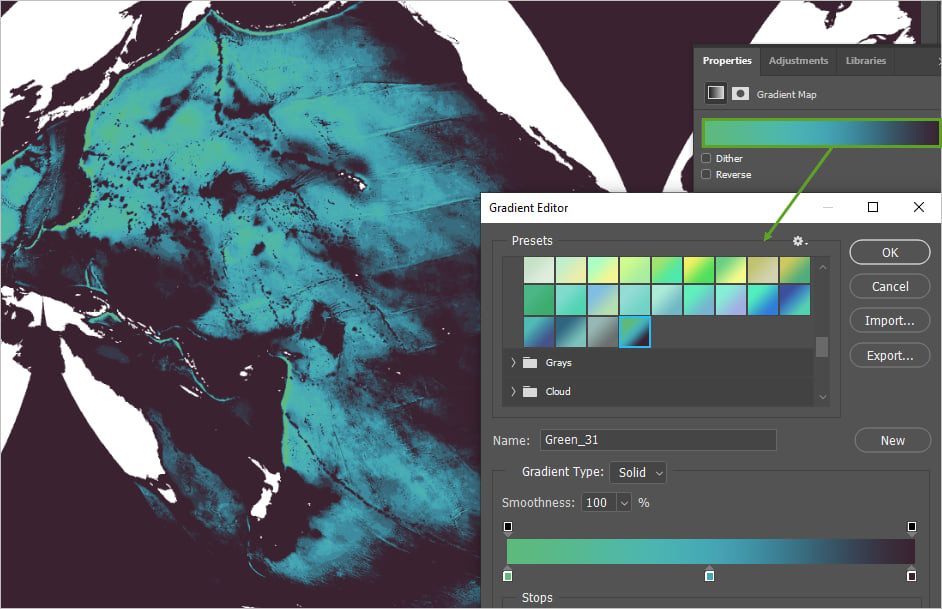The image size is (942, 609).
Task: Enable the Dither checkbox
Action: click(x=707, y=158)
